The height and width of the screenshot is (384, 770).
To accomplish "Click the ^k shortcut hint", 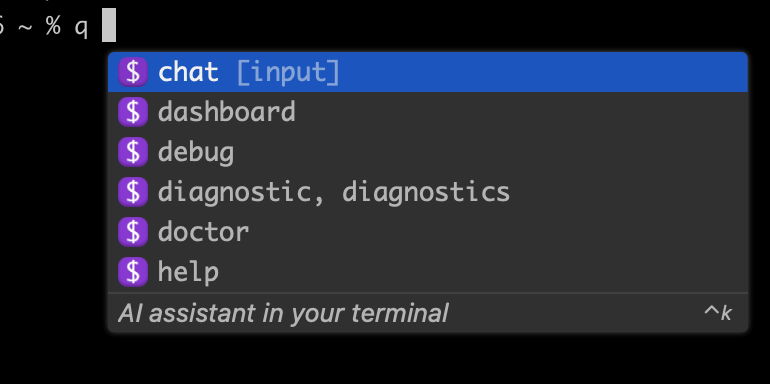I will pos(718,313).
